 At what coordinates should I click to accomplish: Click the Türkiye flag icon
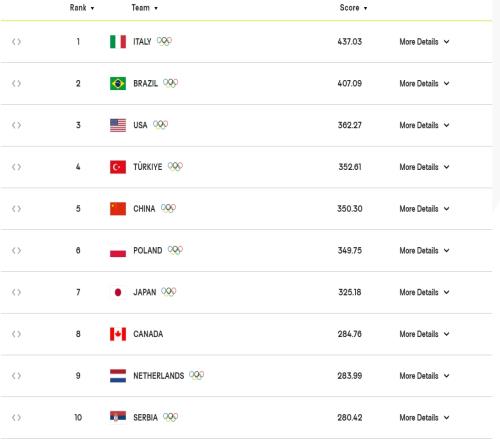click(x=118, y=167)
